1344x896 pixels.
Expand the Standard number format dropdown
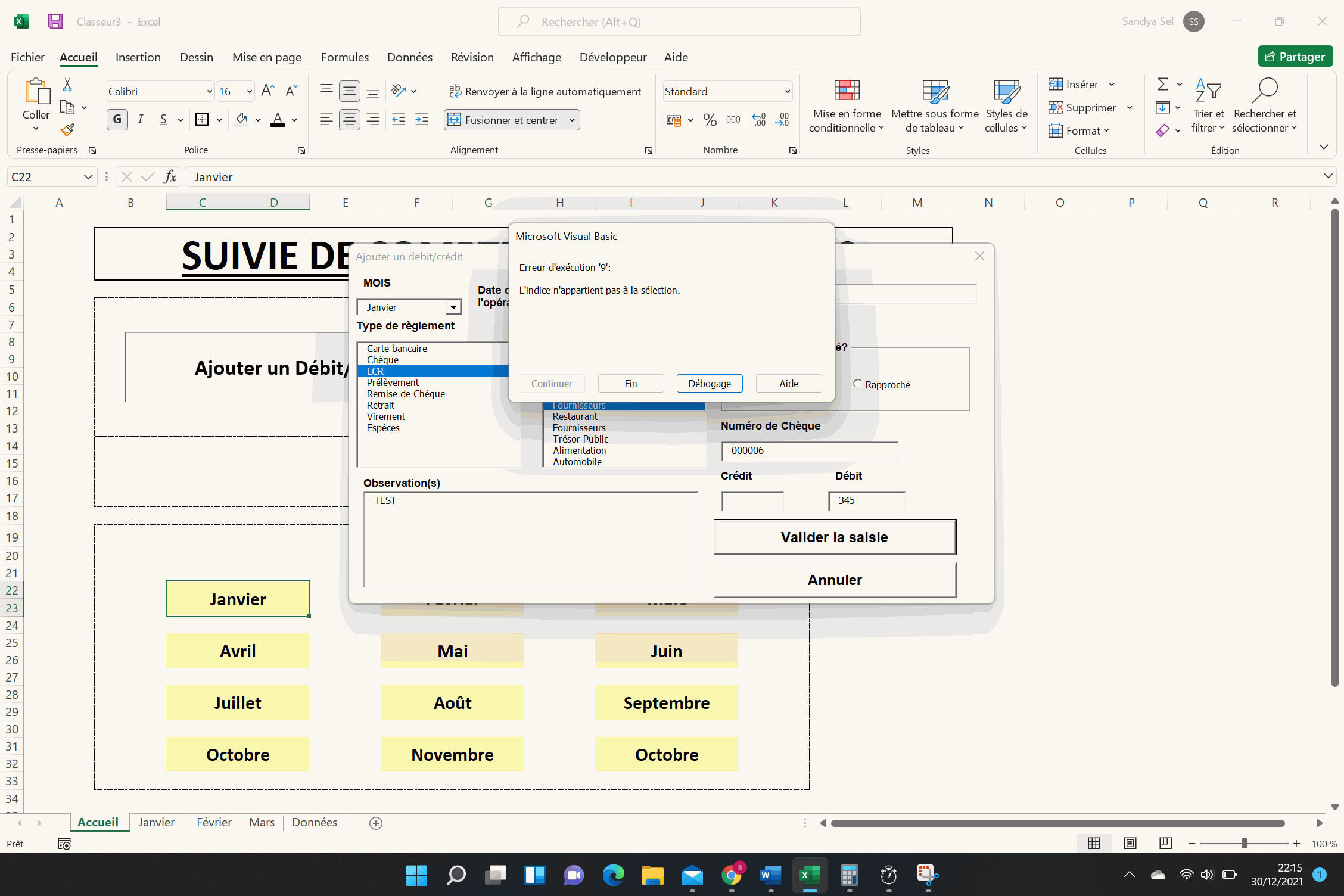787,91
